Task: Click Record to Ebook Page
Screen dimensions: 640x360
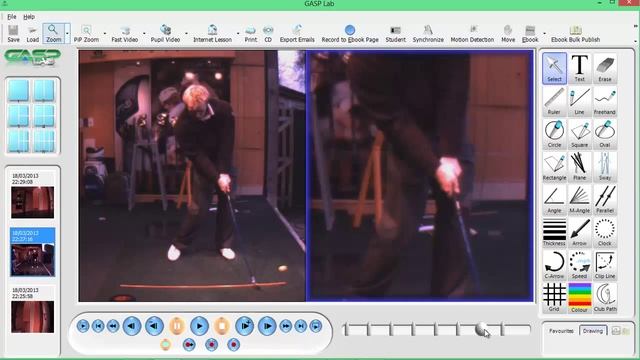Action: [350, 33]
